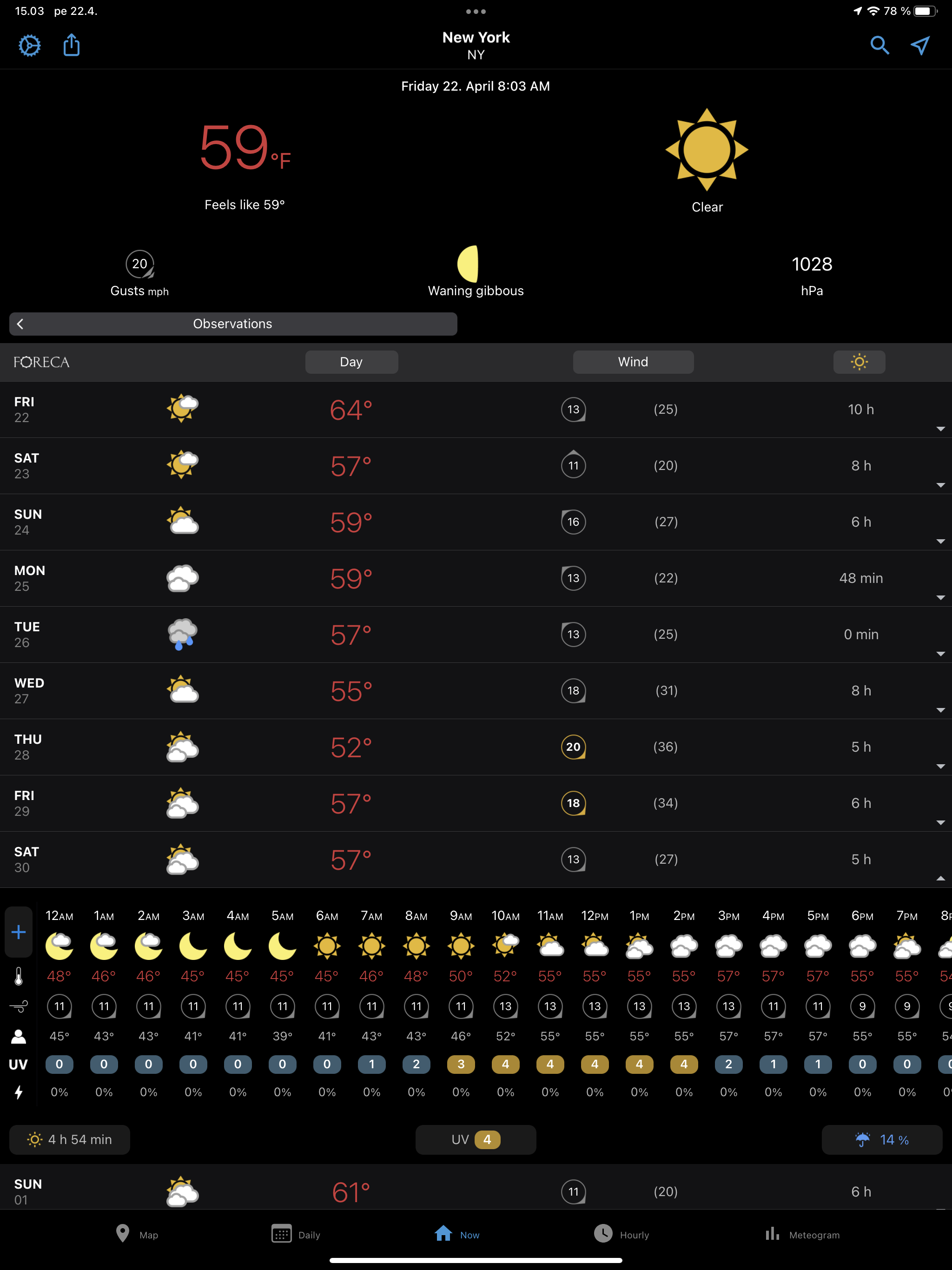Image resolution: width=952 pixels, height=1270 pixels.
Task: Open the location search magnifier icon
Action: click(x=879, y=46)
